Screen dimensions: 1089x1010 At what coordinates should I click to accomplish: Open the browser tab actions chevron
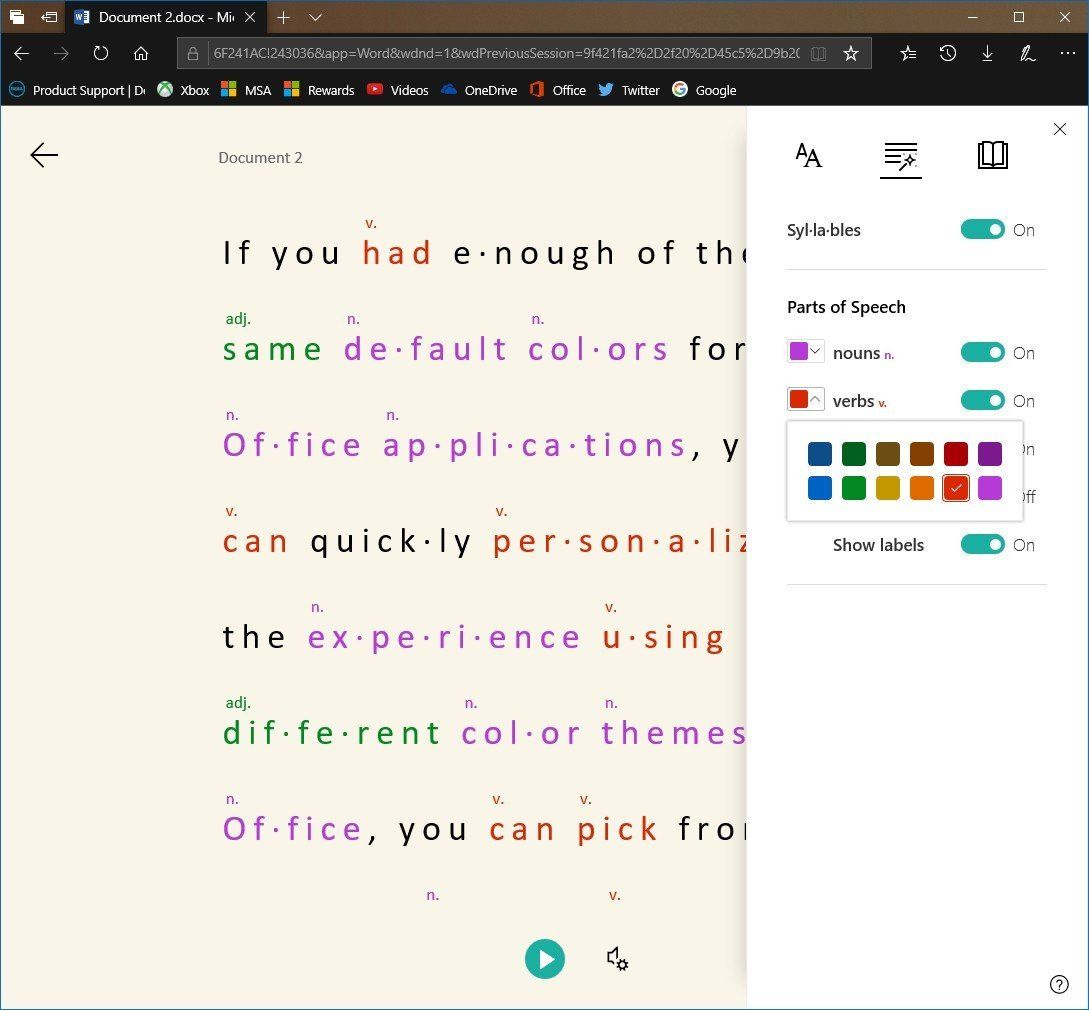point(316,17)
